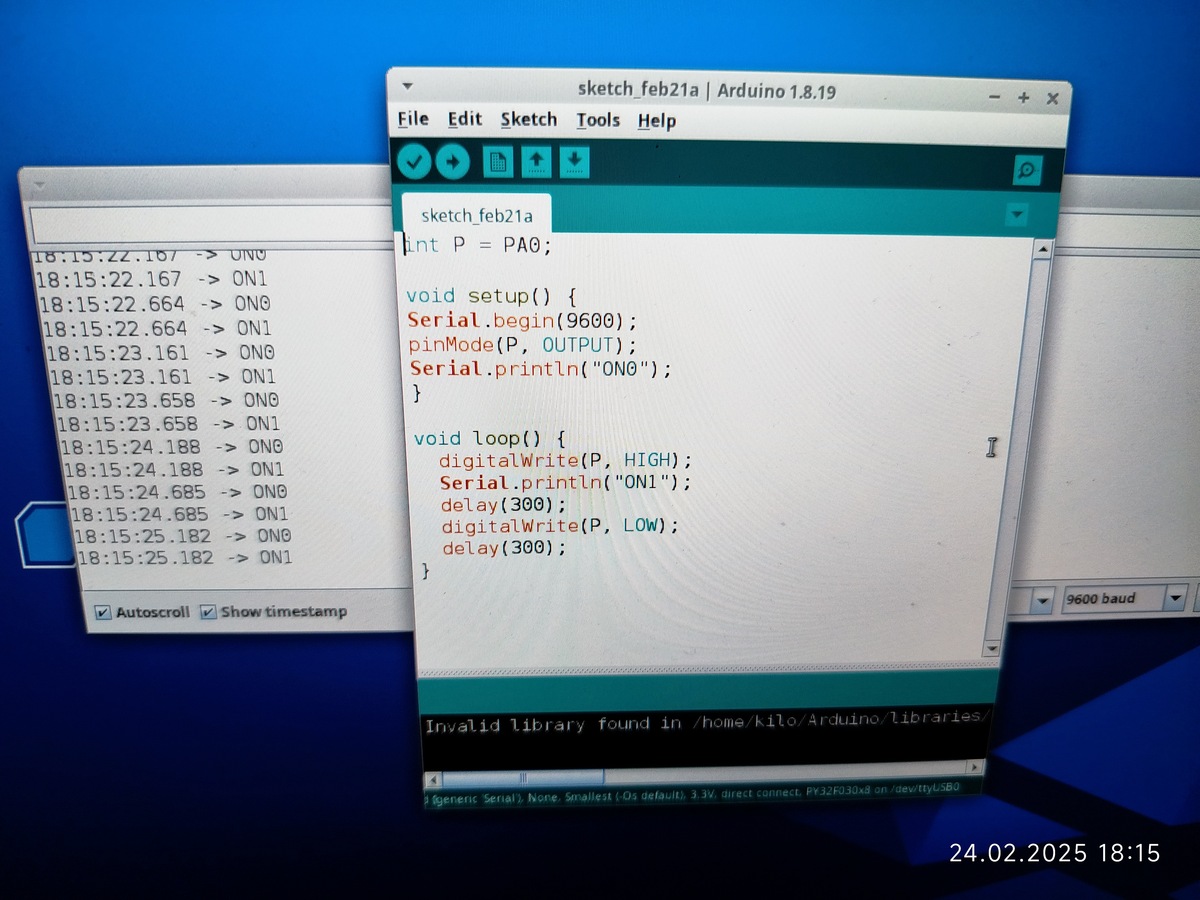The height and width of the screenshot is (900, 1200).
Task: Close the Arduino 1.8.19 window
Action: click(1052, 98)
